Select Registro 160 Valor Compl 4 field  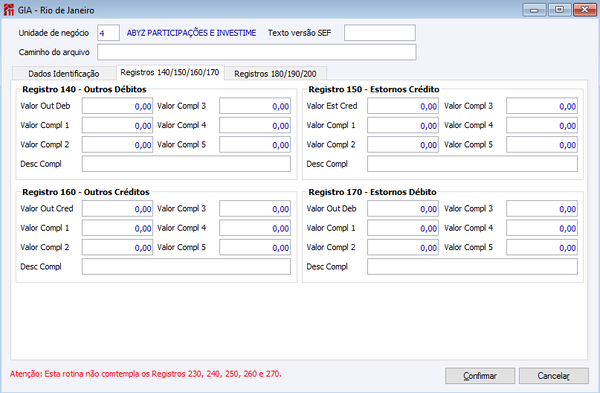[x=255, y=228]
